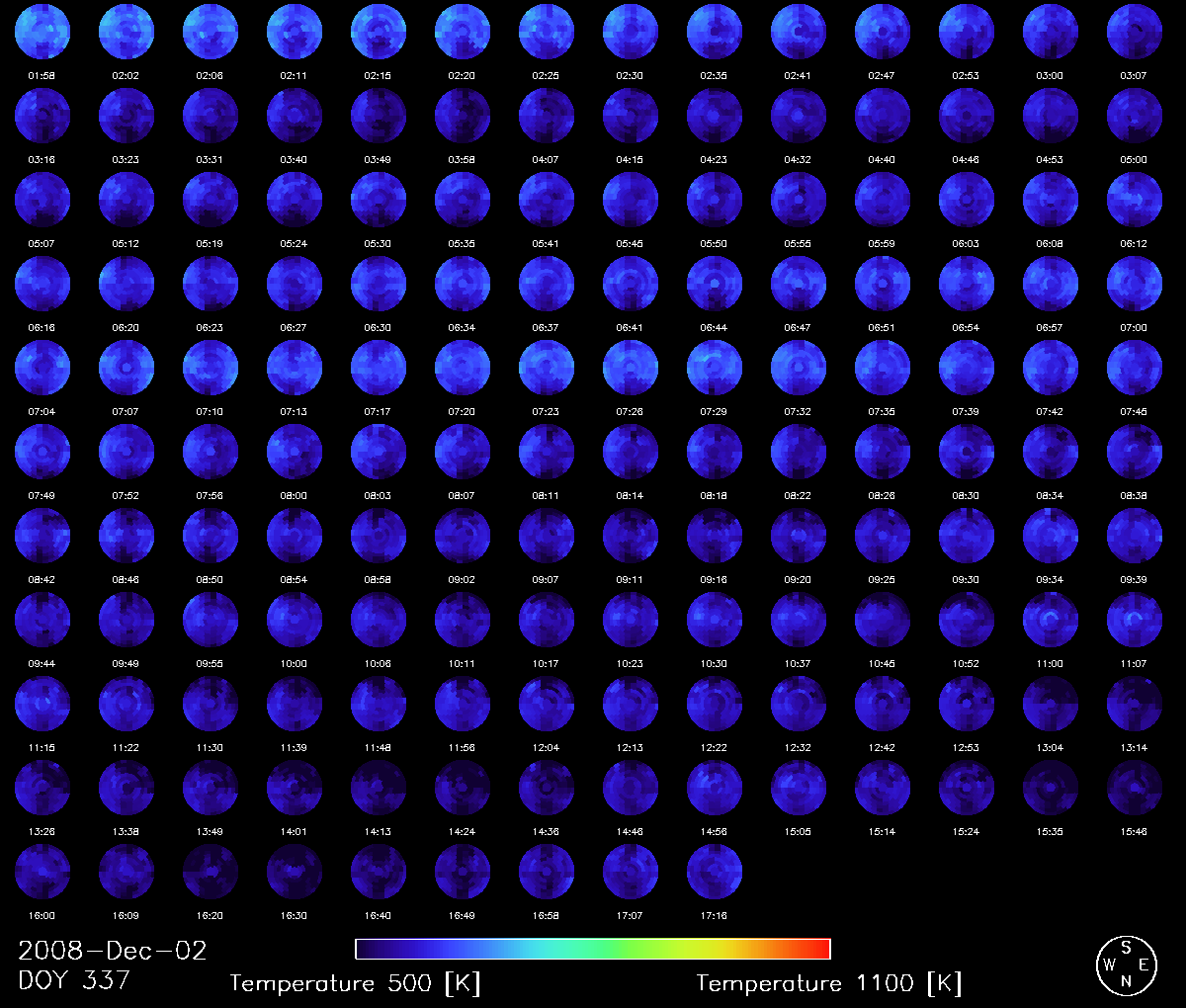Choose the thumbnail labeled 16:00

(x=42, y=872)
